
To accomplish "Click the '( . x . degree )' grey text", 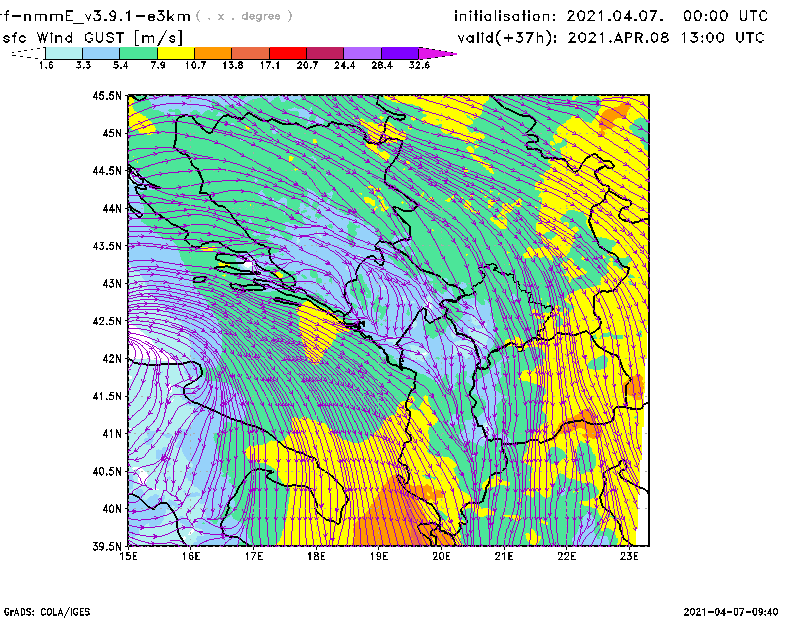I will (x=244, y=16).
